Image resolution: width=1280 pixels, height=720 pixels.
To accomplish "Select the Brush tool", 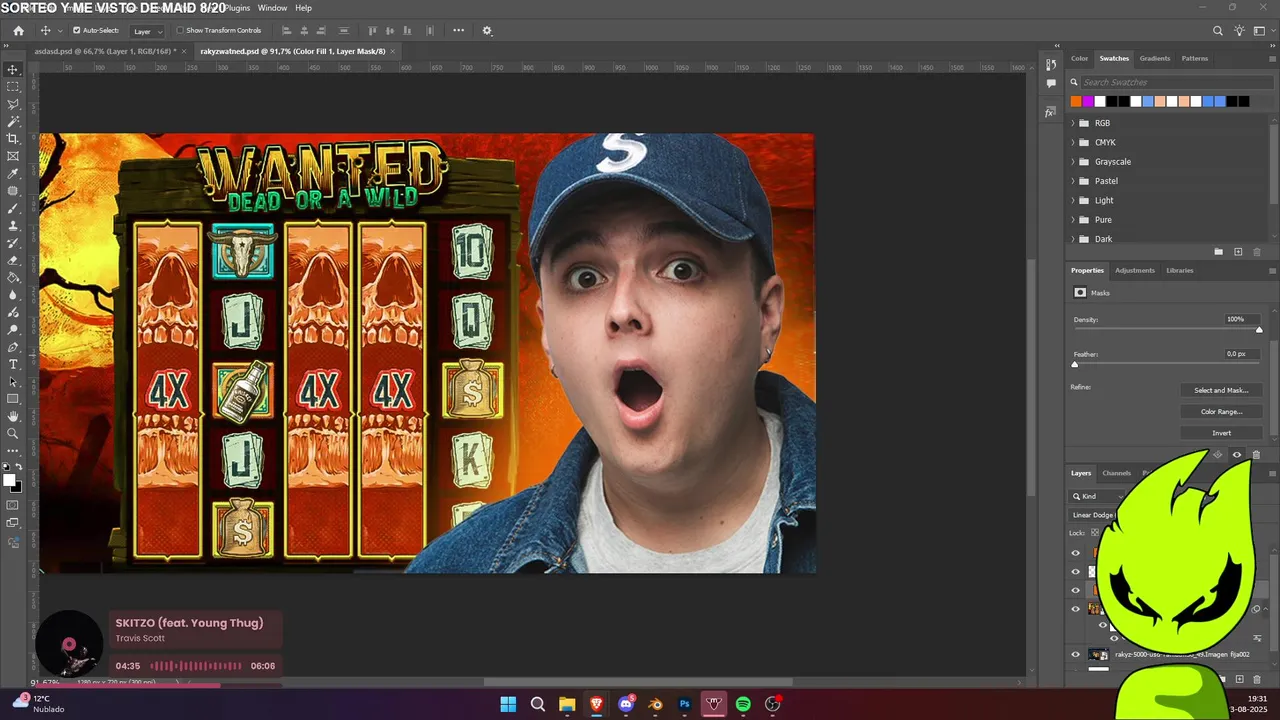I will pos(13,208).
